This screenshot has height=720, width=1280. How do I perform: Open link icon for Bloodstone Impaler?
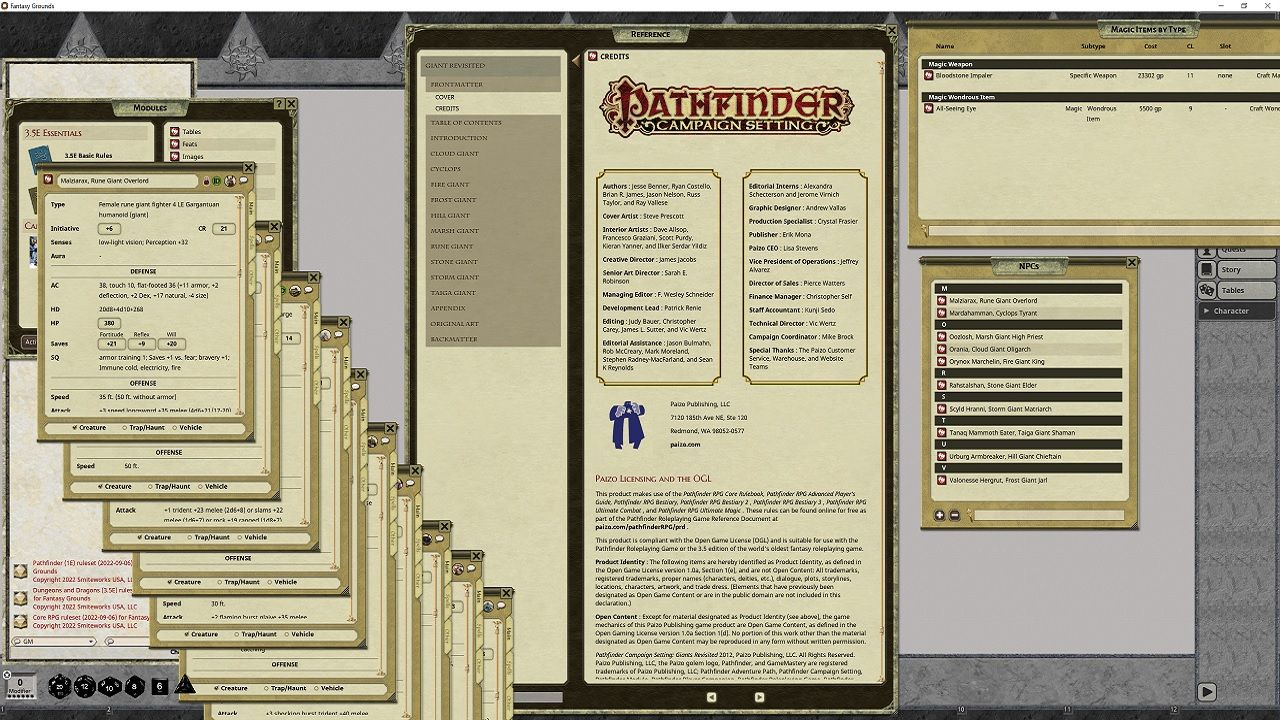tap(929, 75)
